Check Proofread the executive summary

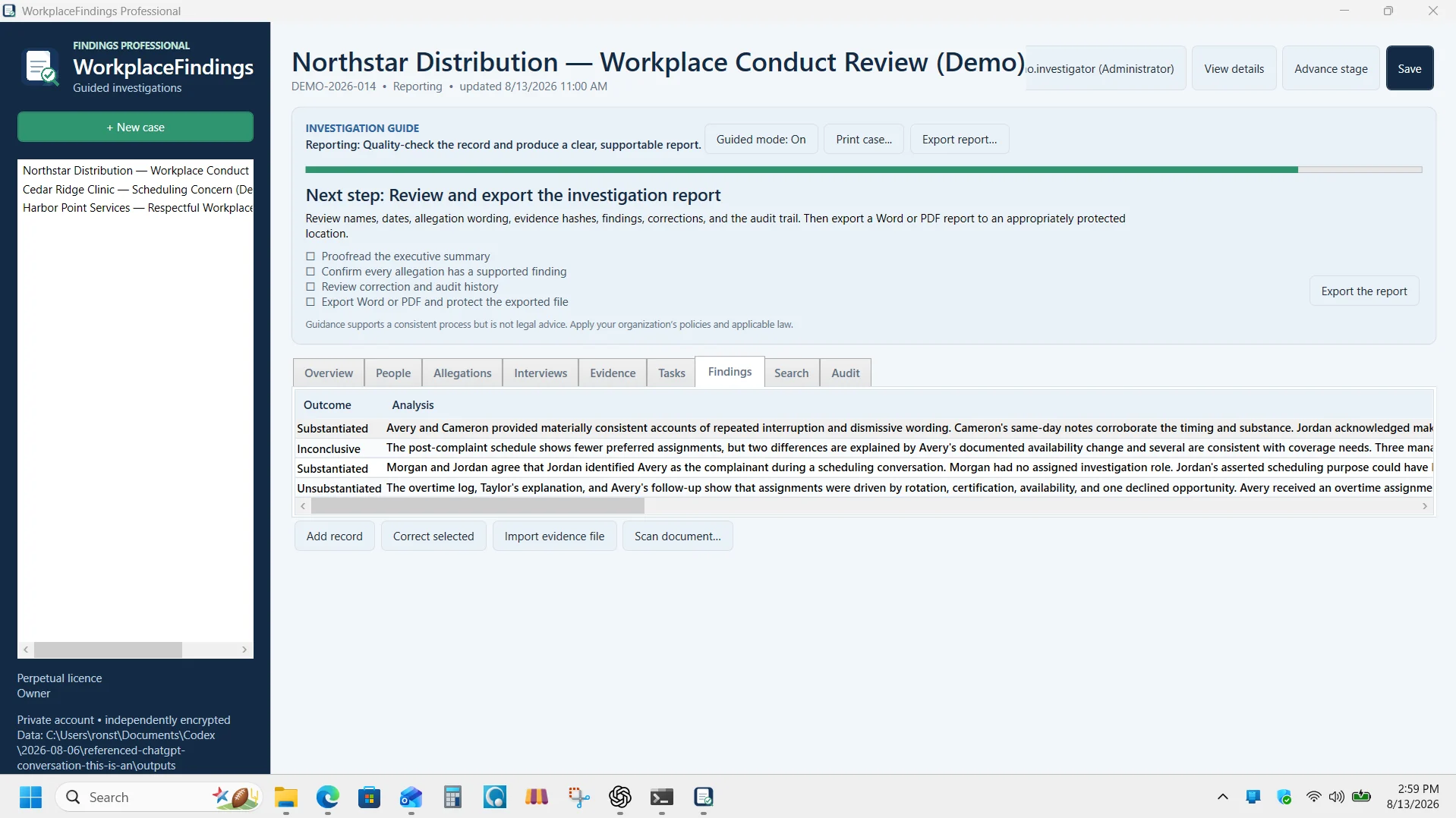pos(310,256)
